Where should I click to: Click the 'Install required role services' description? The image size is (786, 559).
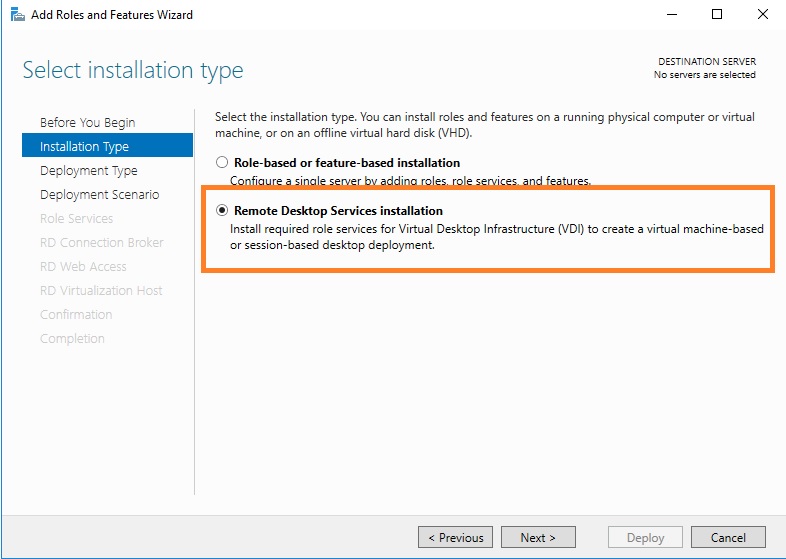coord(497,237)
